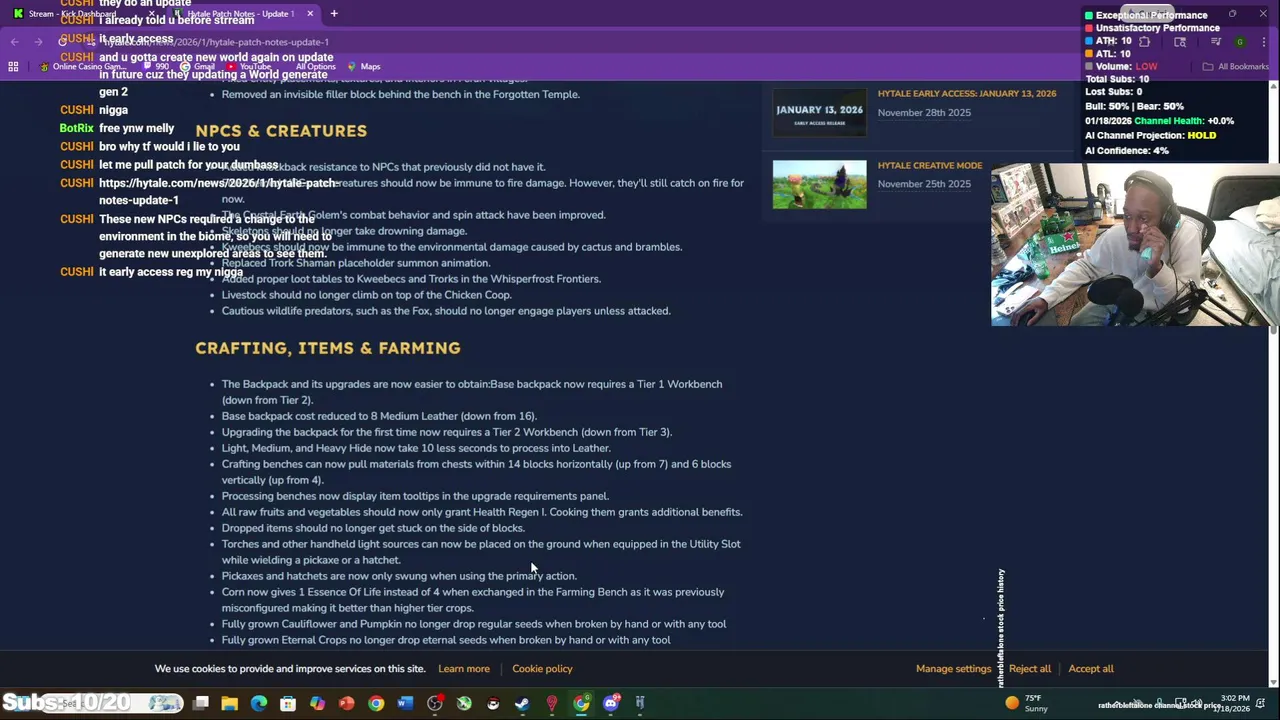Screen dimensions: 1280x720
Task: Open Task View in the taskbar
Action: [x=201, y=703]
